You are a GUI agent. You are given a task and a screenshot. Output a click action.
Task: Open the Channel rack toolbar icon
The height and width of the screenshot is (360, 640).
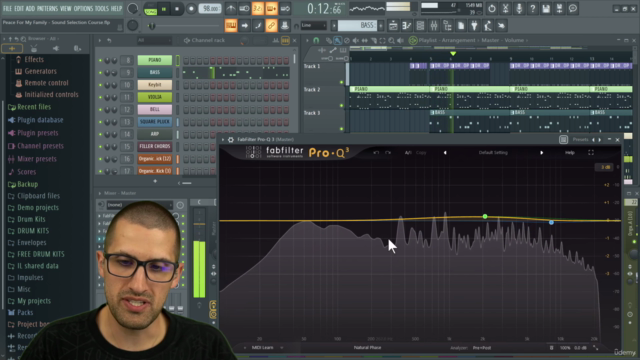420,26
